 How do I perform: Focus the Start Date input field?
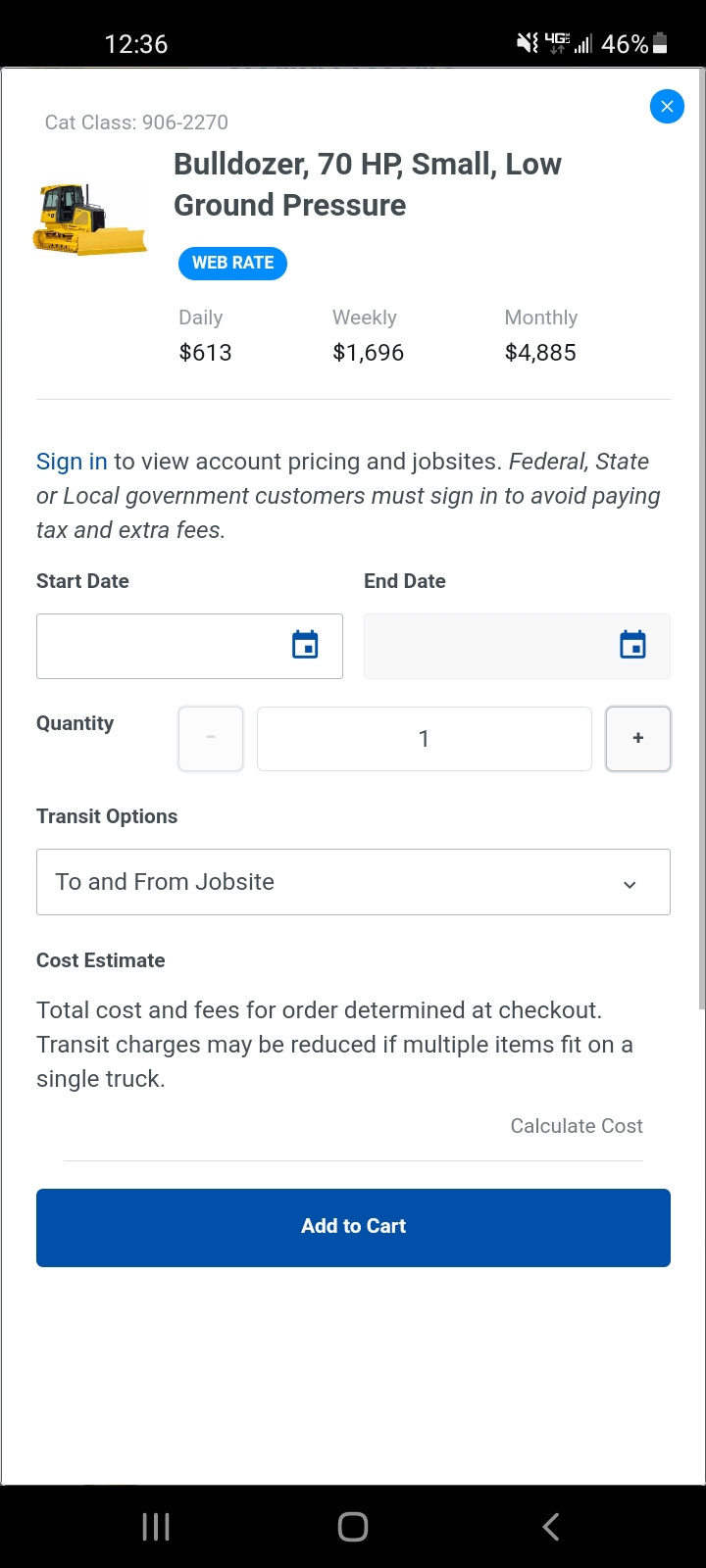[162, 646]
